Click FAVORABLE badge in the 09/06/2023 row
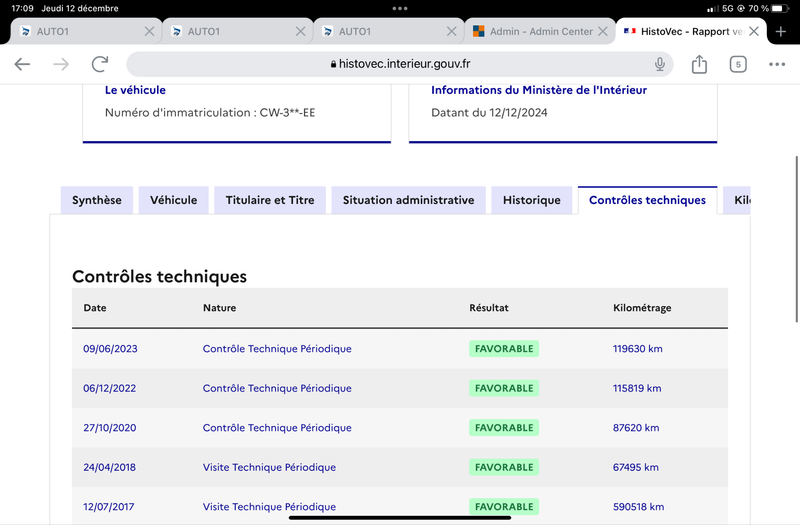 [x=504, y=348]
